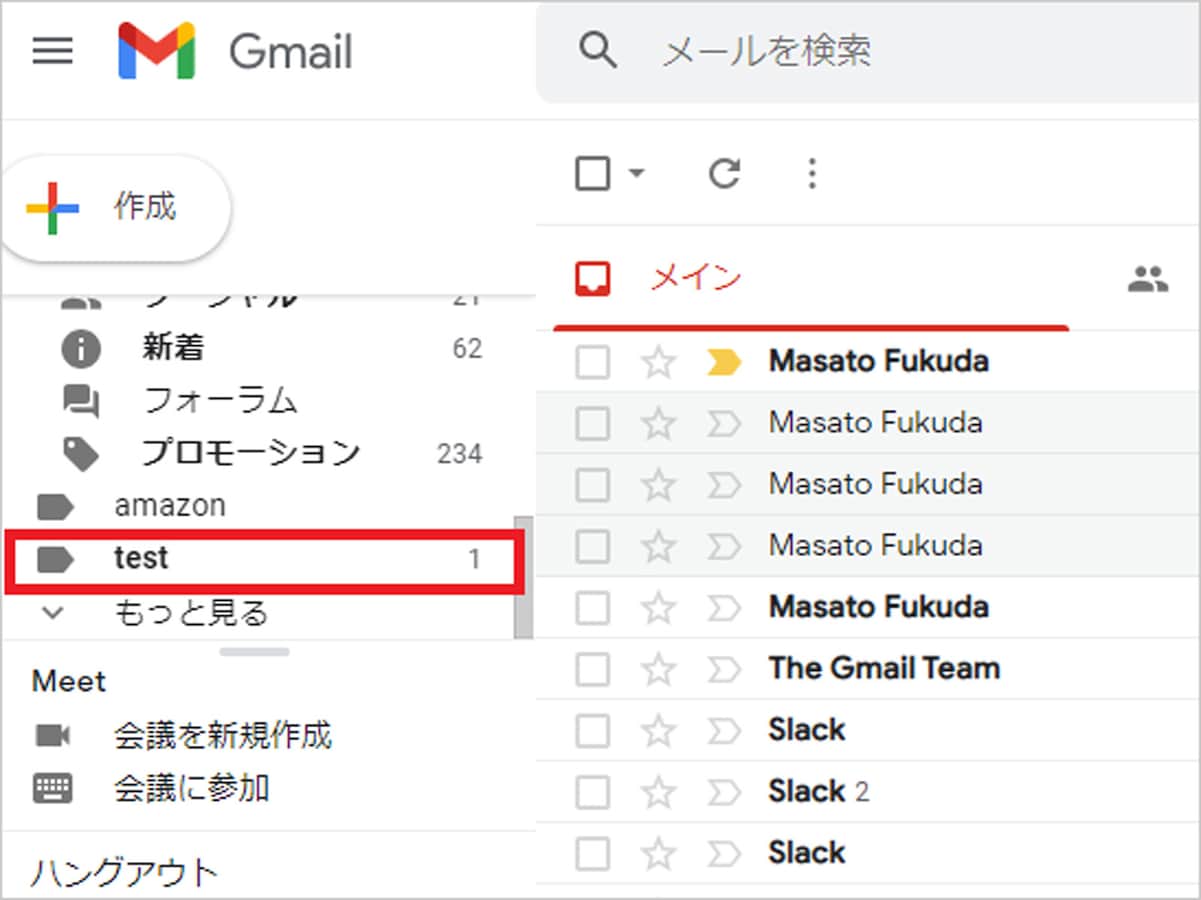The width and height of the screenshot is (1201, 900).
Task: Select checkbox of Slack 2 email
Action: [593, 791]
